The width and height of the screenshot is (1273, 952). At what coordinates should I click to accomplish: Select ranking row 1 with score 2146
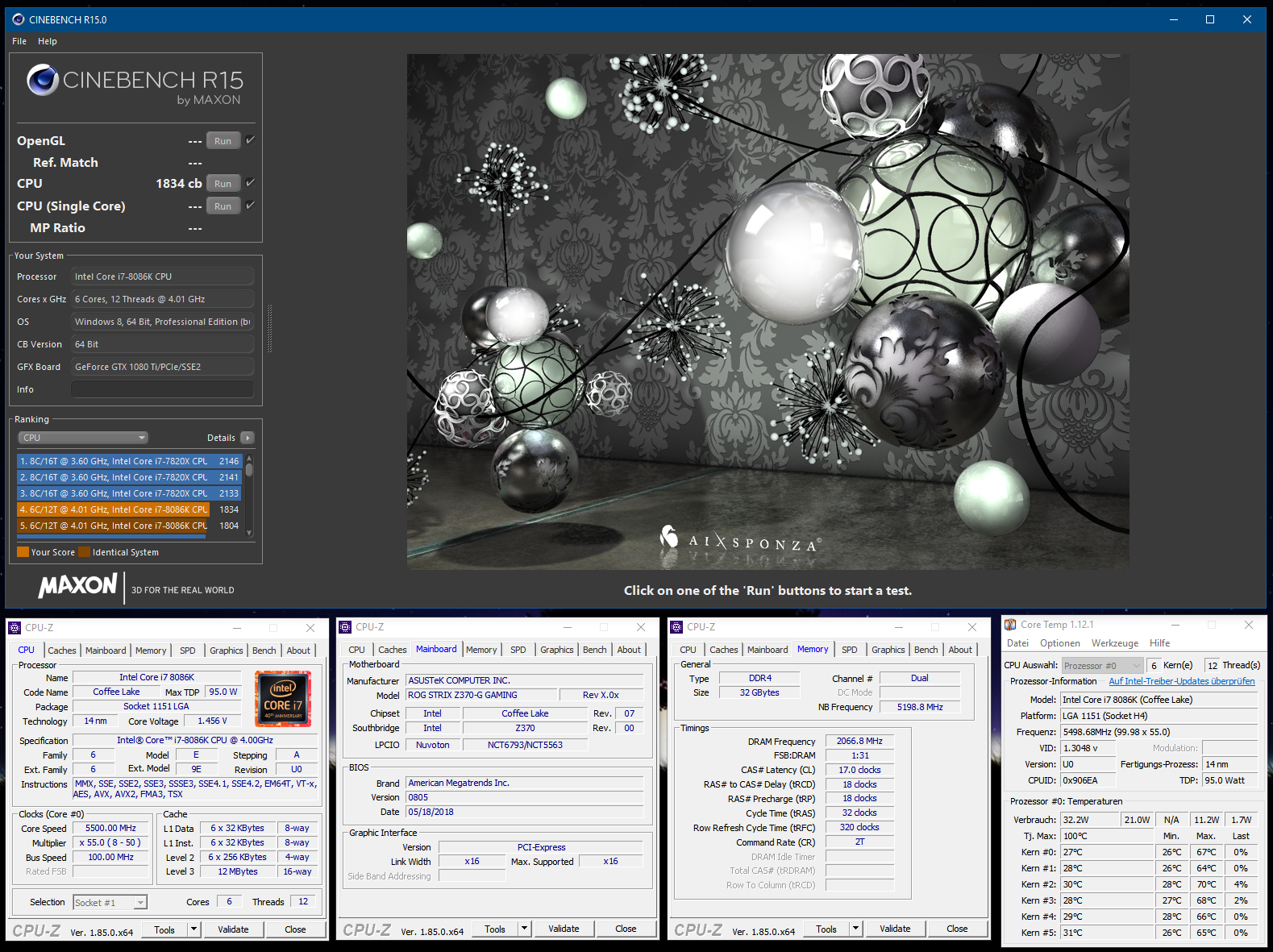click(x=129, y=461)
